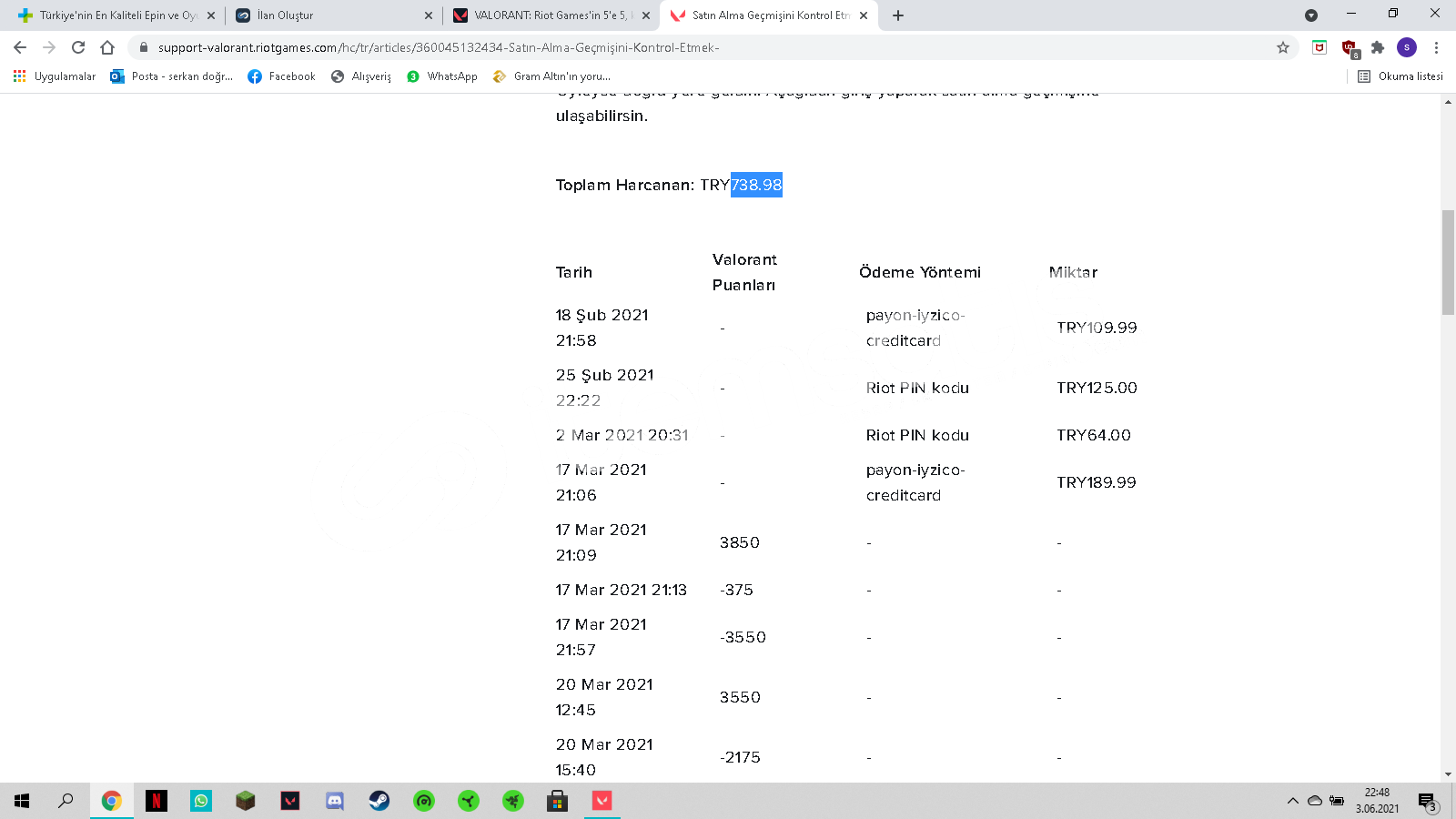Click the uBlock extension icon
The image size is (1456, 819).
click(x=1350, y=48)
